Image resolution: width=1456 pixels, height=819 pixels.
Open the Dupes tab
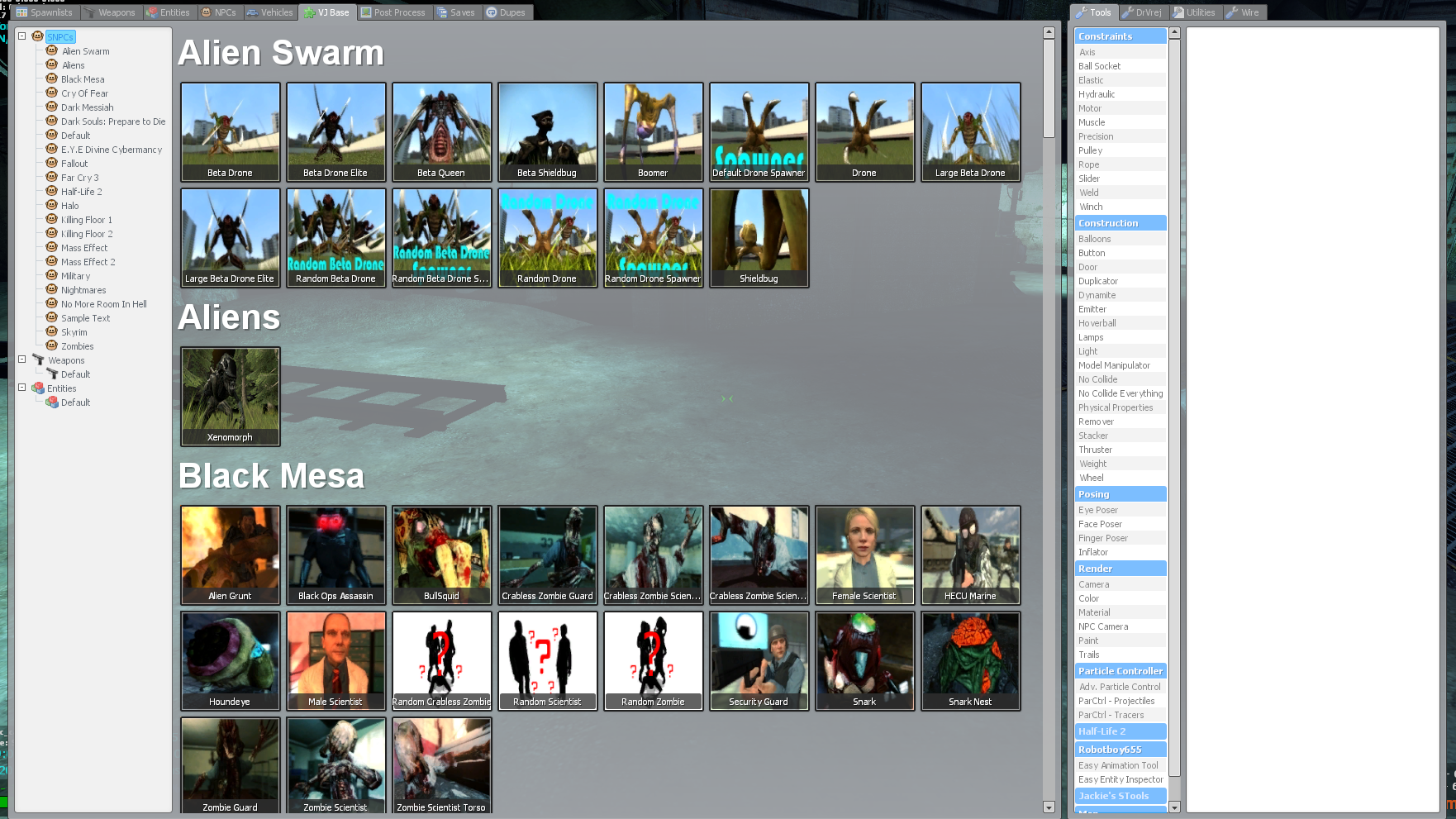point(507,12)
